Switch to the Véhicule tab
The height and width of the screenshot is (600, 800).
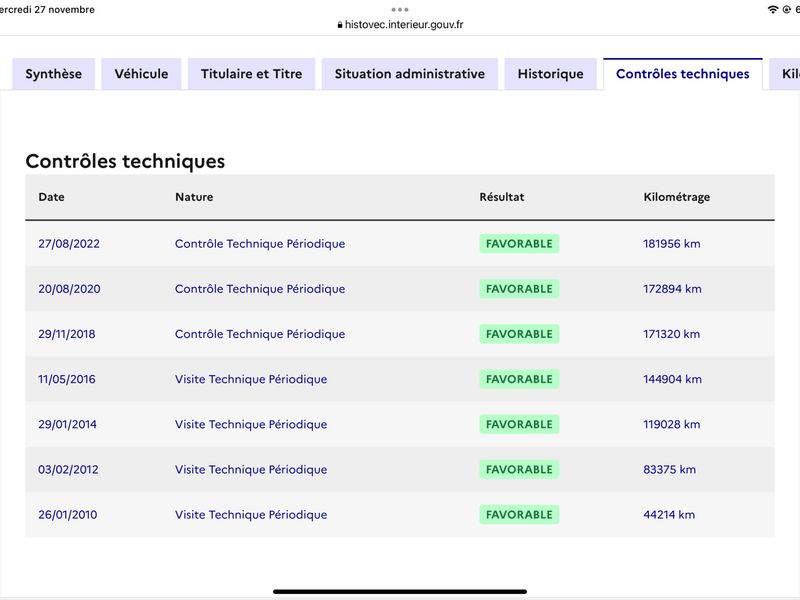click(x=141, y=74)
